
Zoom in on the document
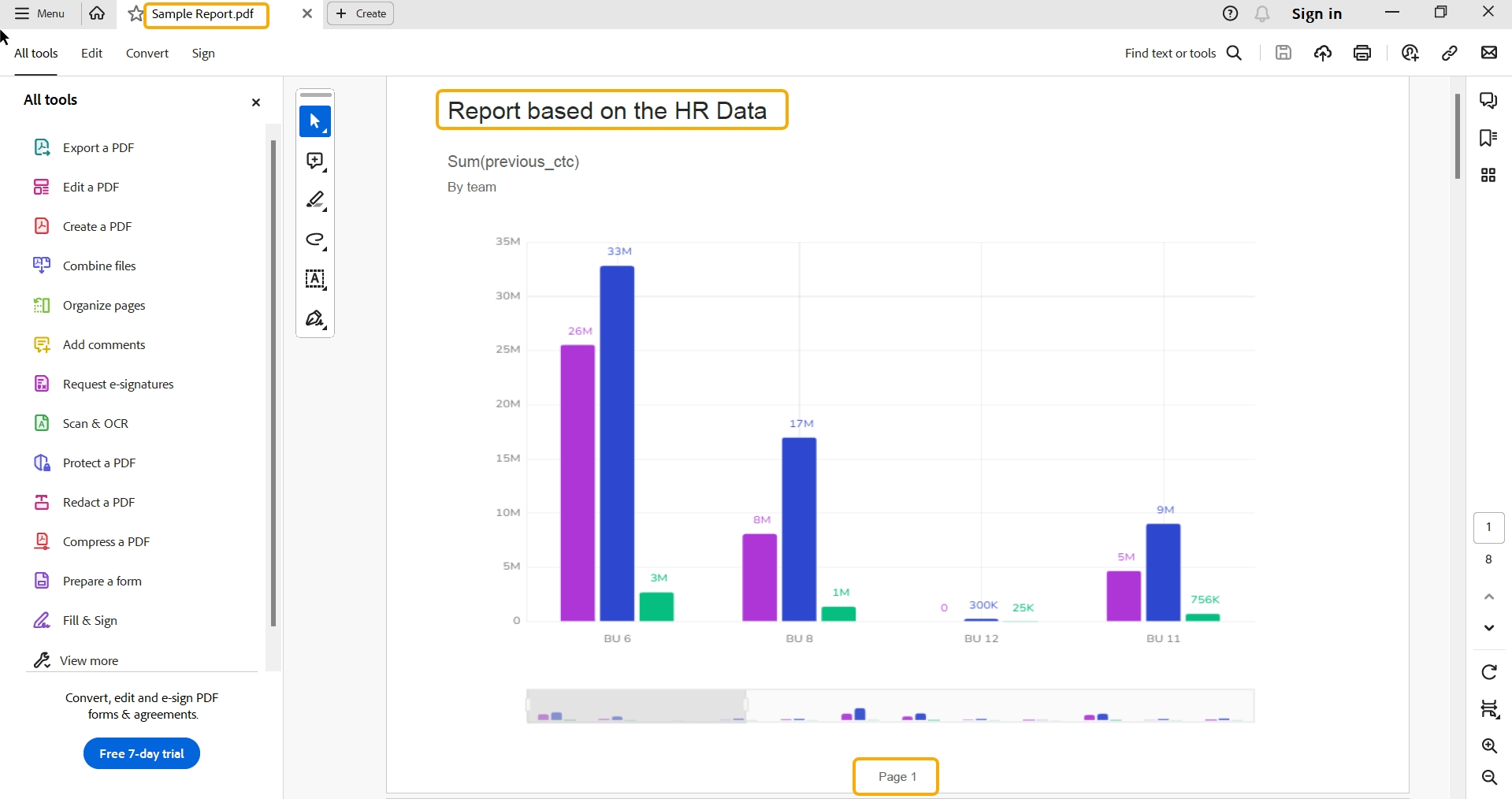(x=1488, y=745)
